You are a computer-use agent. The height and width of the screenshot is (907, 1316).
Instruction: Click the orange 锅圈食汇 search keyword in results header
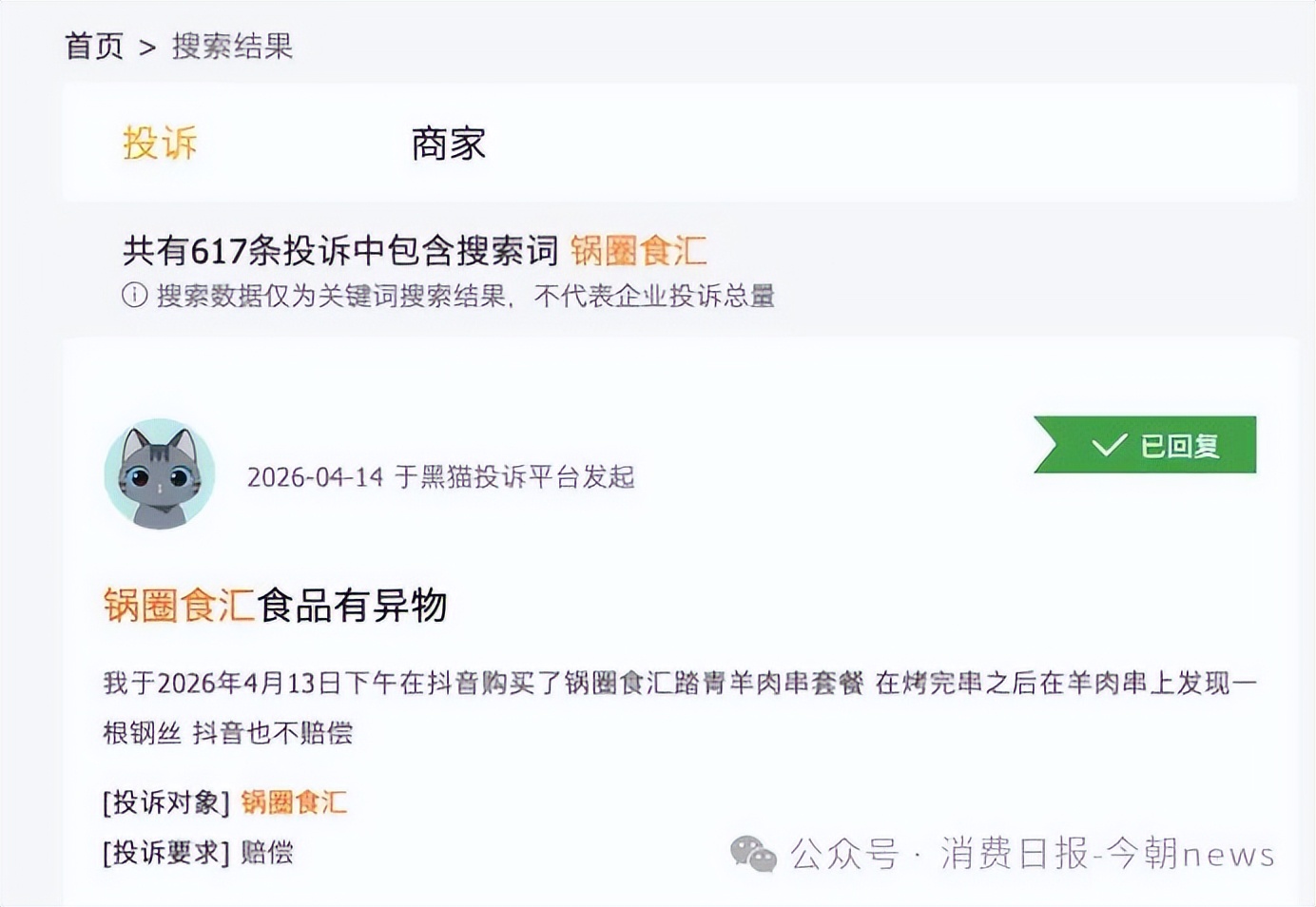coord(638,251)
